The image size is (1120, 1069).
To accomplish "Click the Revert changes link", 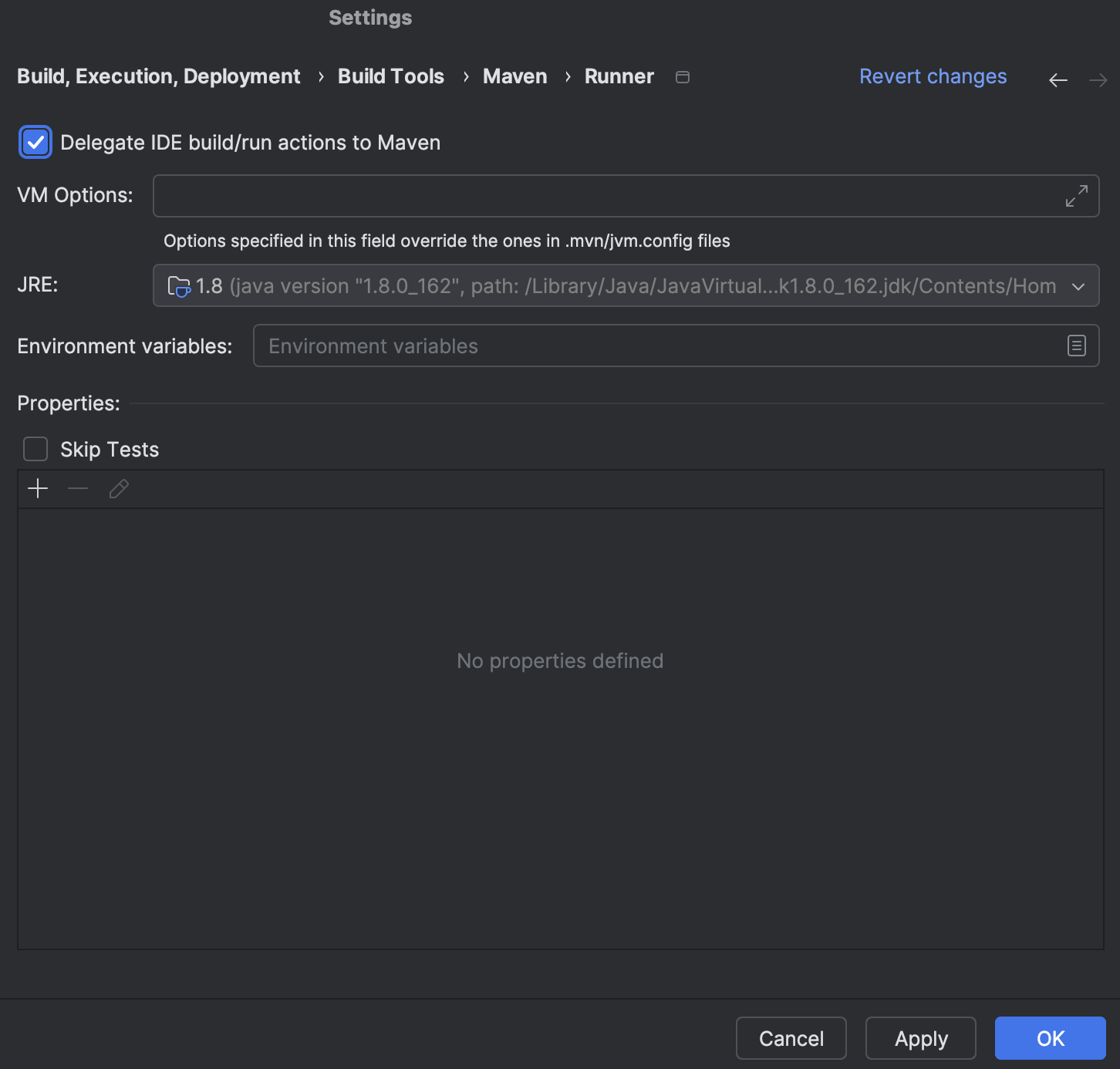I will 933,76.
